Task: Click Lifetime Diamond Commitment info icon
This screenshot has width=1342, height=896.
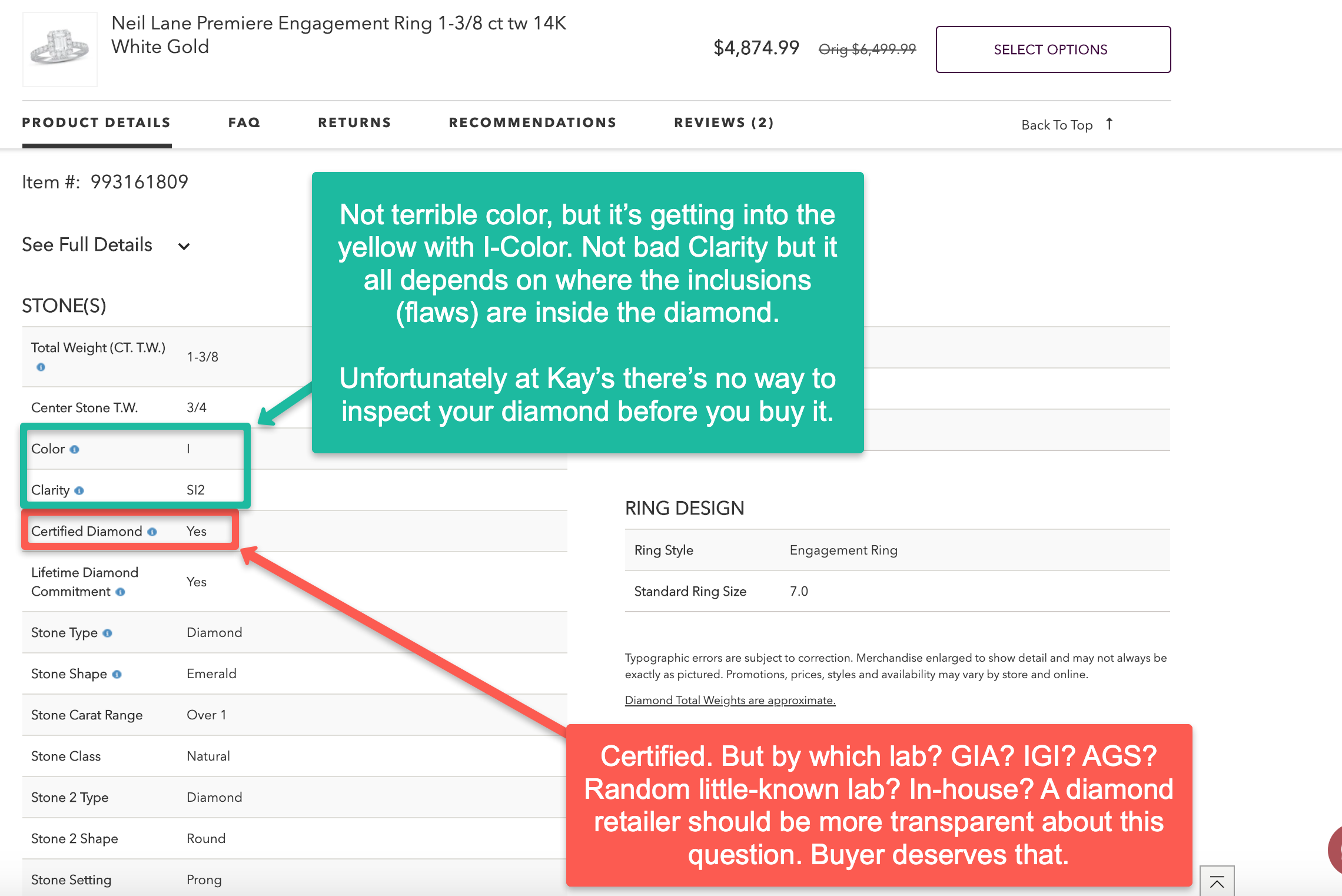Action: tap(120, 592)
